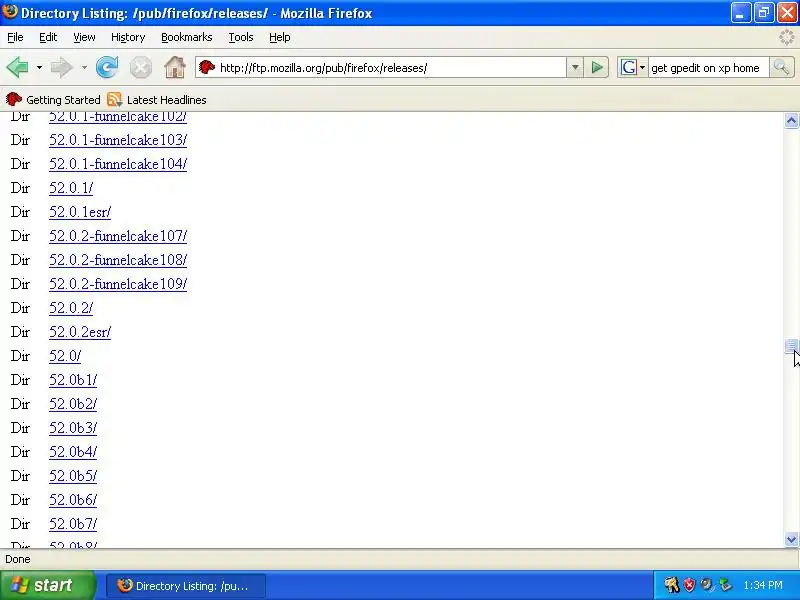Click the magnifier search button
Viewport: 800px width, 600px height.
[x=781, y=67]
